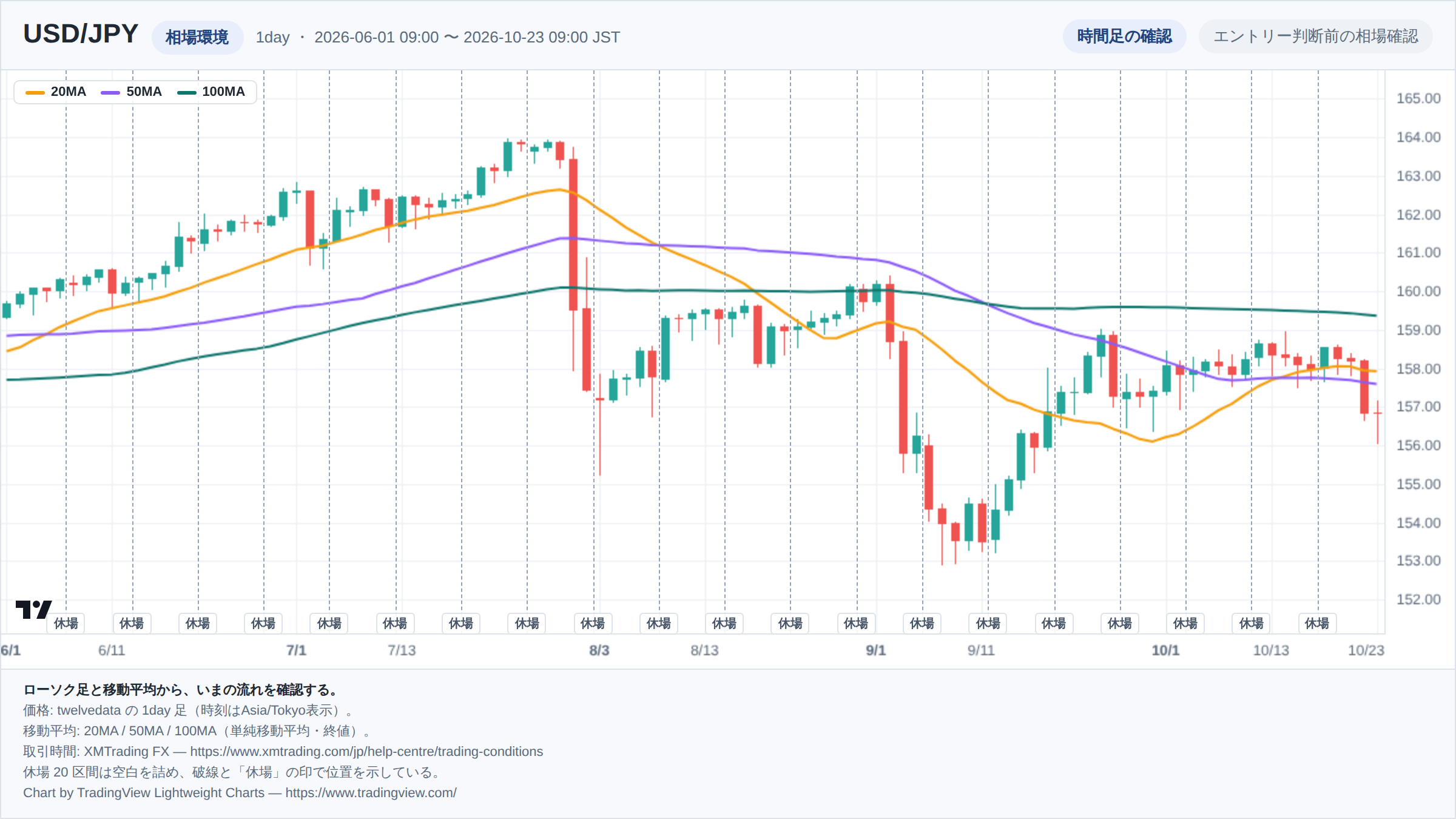This screenshot has width=1456, height=819.
Task: Click the orange 20MA legend line swatch
Action: tap(35, 92)
